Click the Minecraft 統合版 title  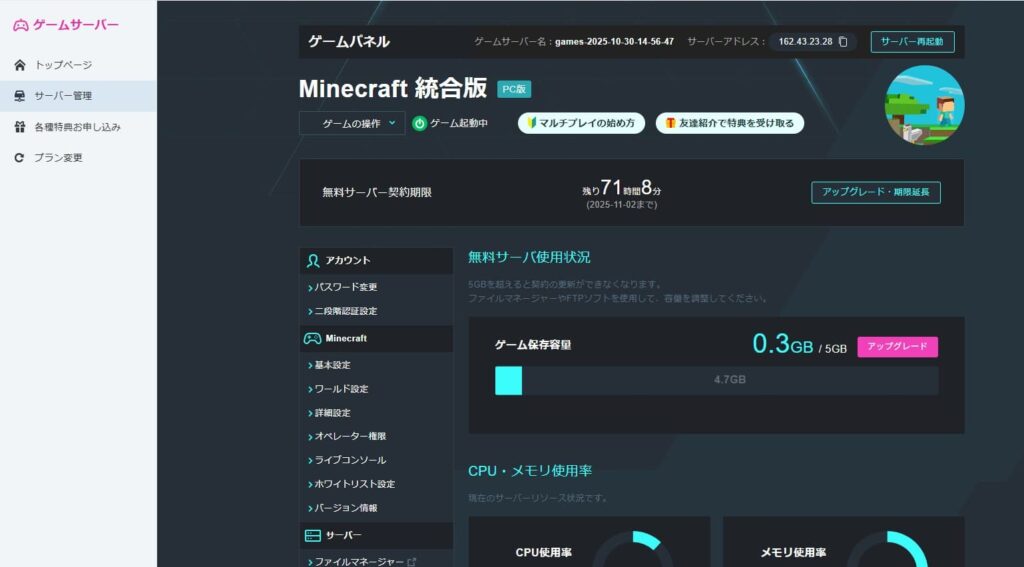click(x=392, y=89)
